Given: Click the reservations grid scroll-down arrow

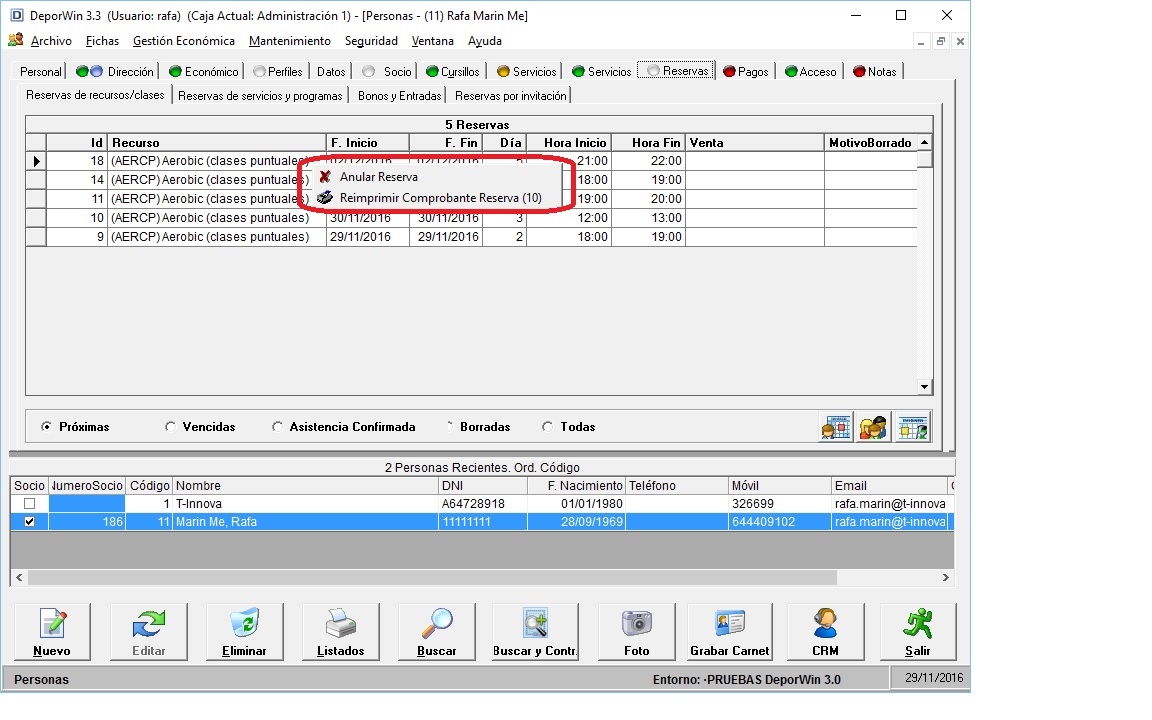Looking at the screenshot, I should (925, 387).
